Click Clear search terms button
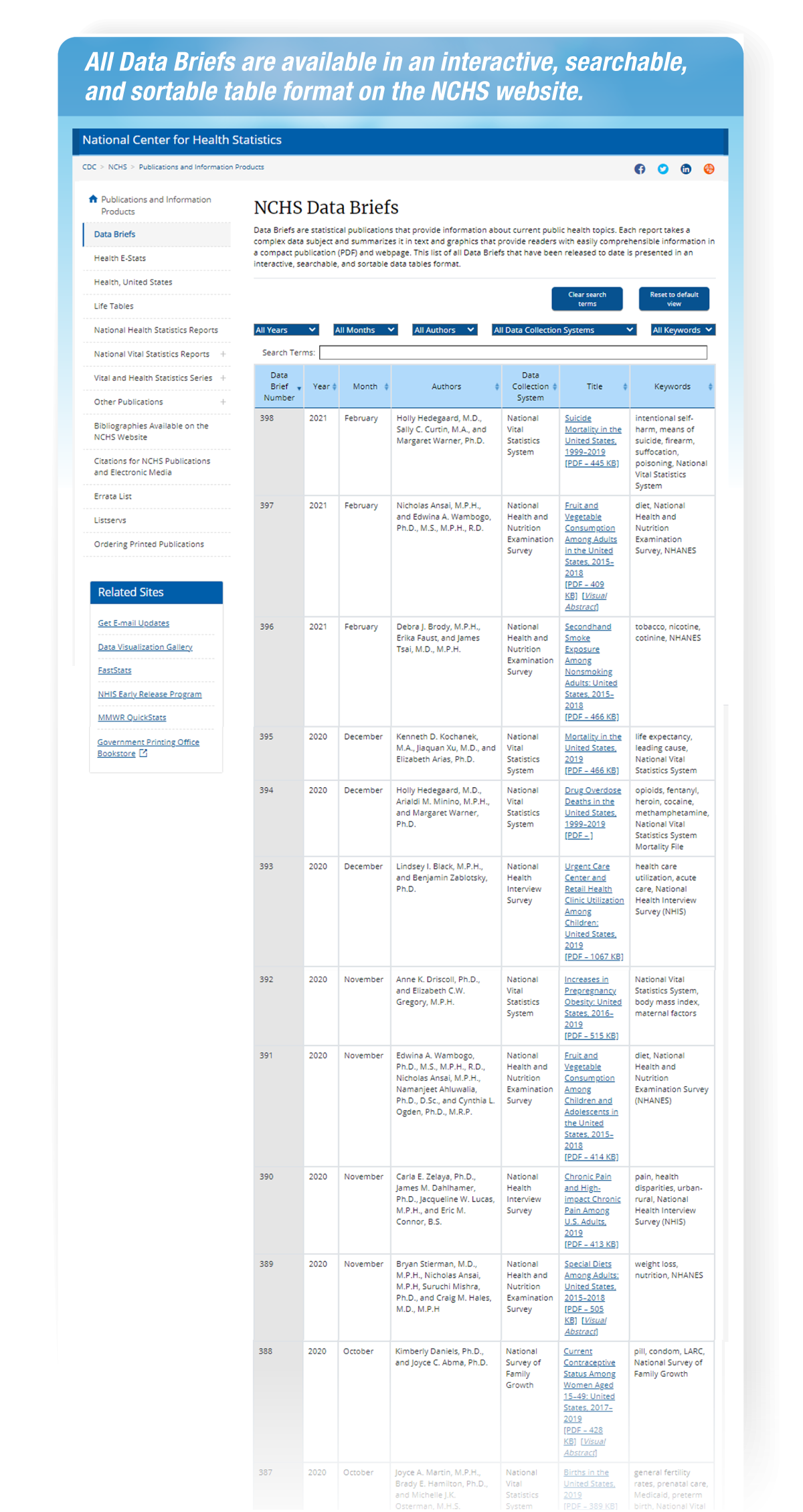The height and width of the screenshot is (1512, 803). coord(587,299)
